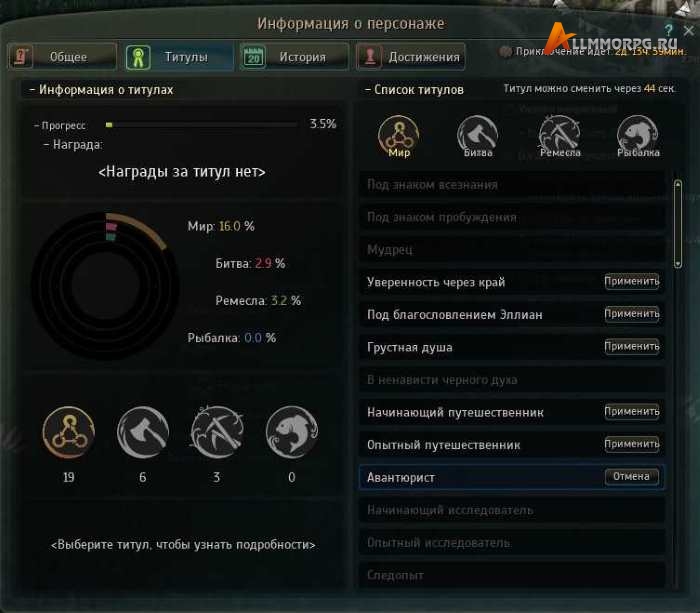Image resolution: width=700 pixels, height=613 pixels.
Task: Apply the Опытный путешественник title
Action: (631, 444)
